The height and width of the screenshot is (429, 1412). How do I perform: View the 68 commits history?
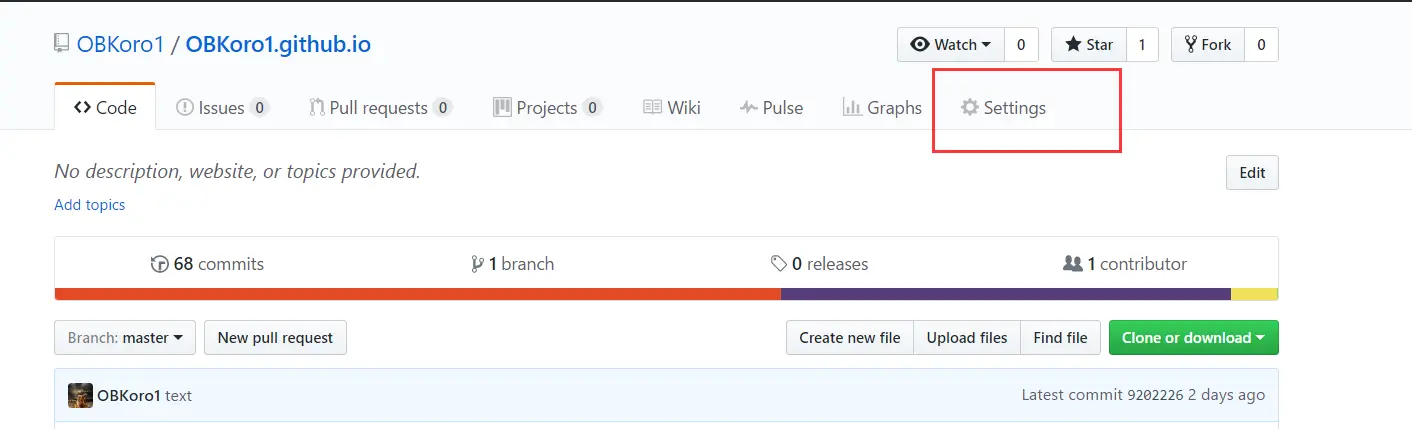tap(207, 264)
